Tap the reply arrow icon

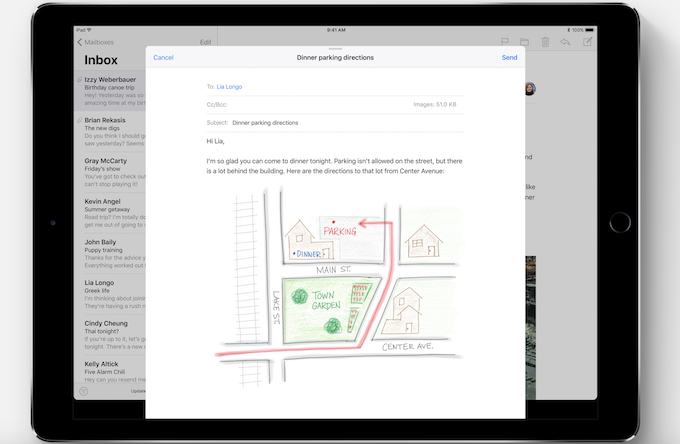566,42
